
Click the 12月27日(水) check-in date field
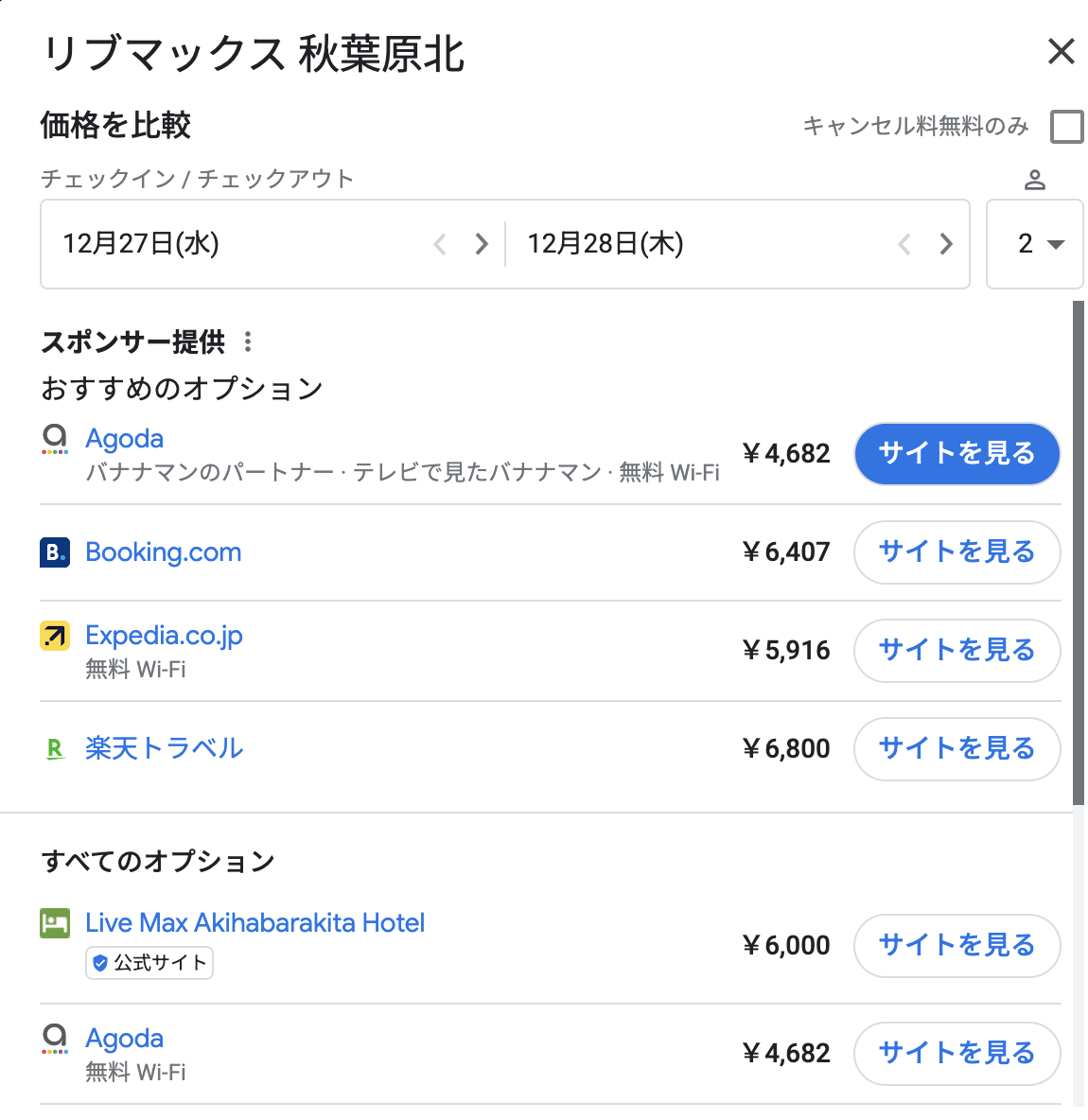point(236,244)
